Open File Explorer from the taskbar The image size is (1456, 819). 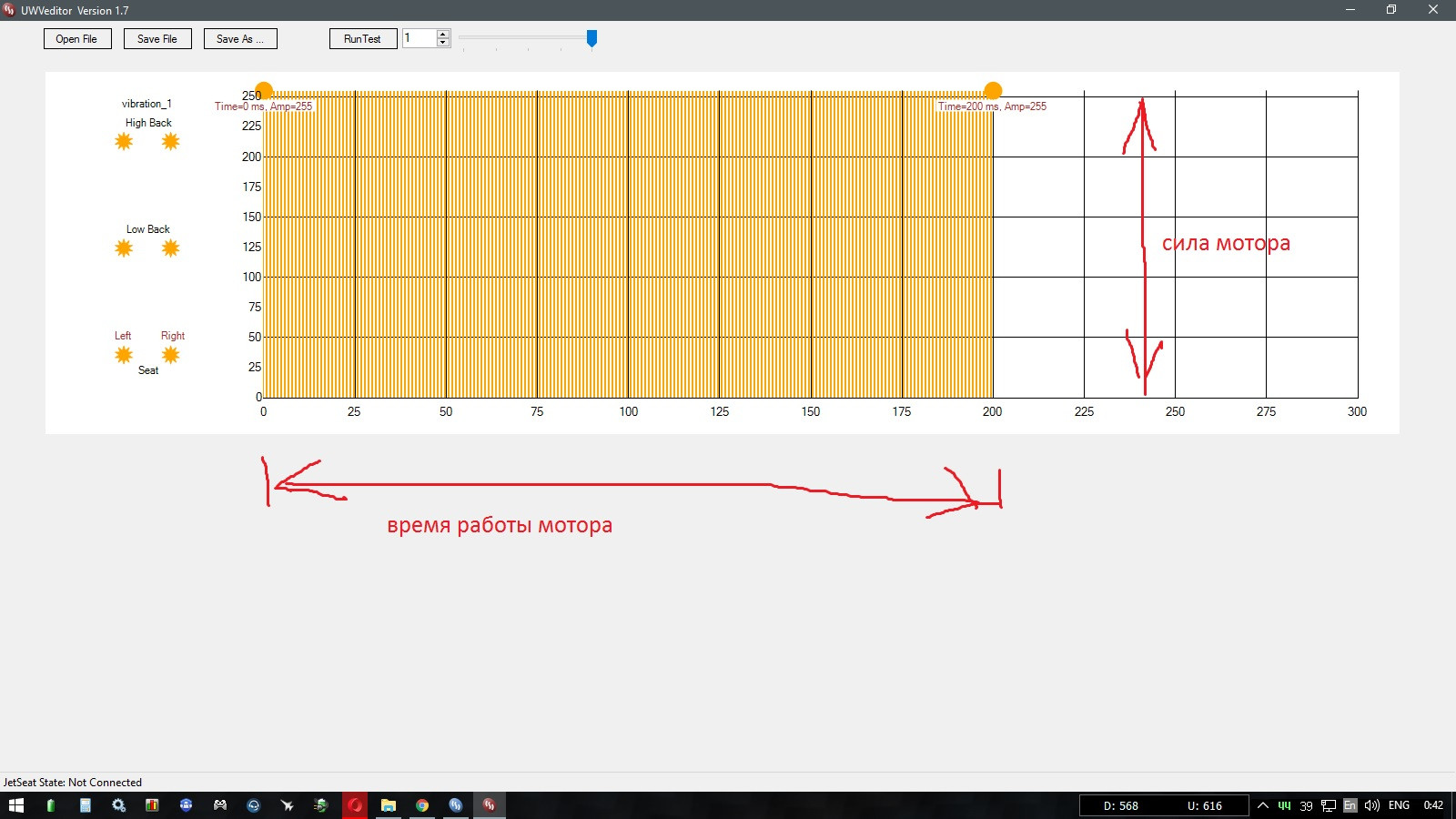tap(389, 805)
